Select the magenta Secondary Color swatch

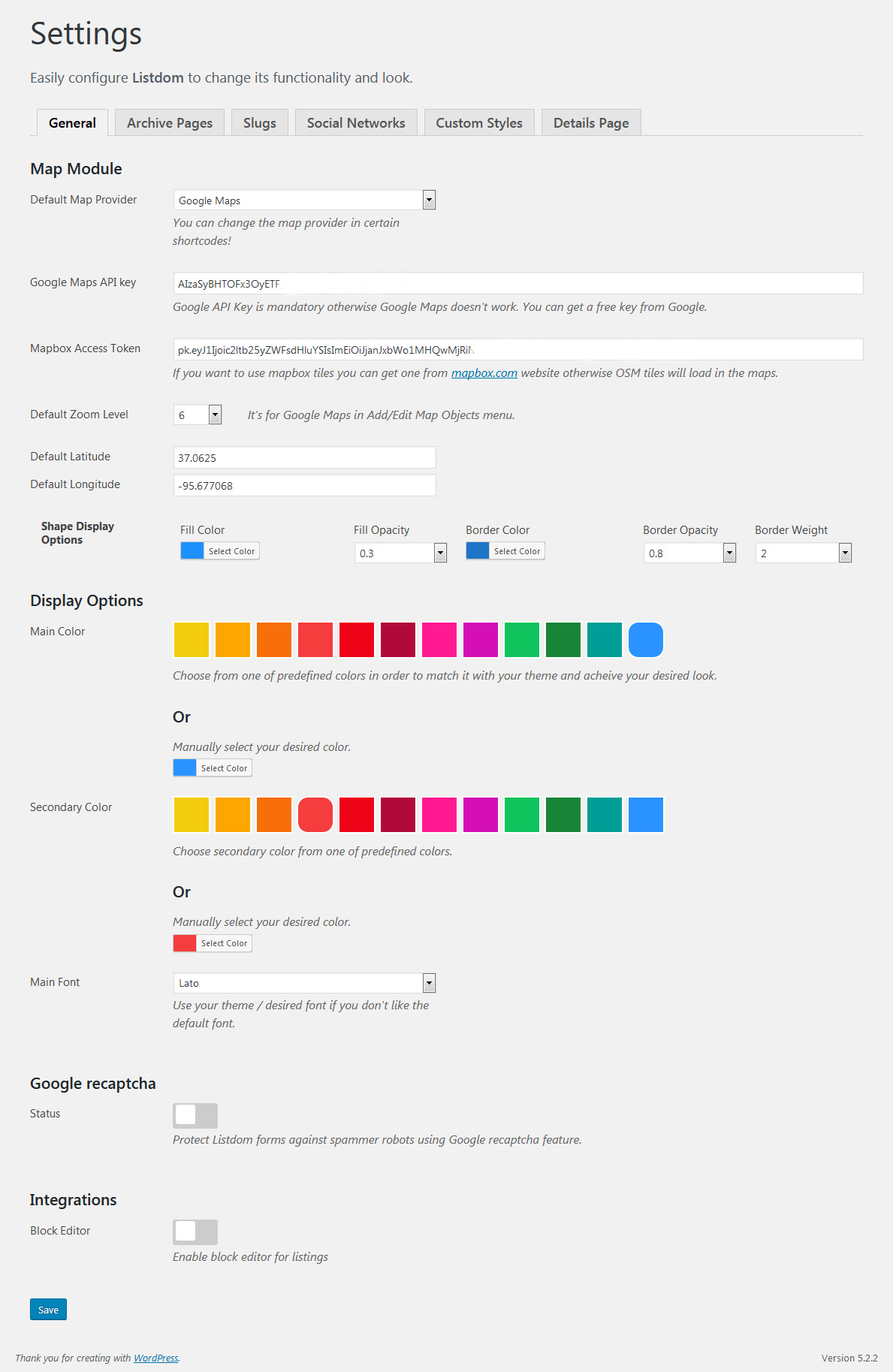tap(481, 815)
